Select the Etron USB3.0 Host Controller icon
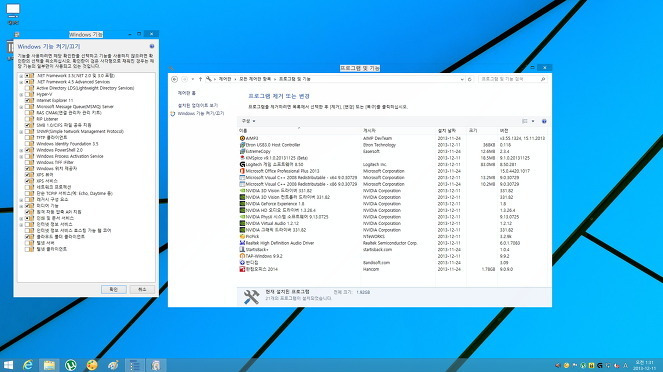663x372 pixels. coord(242,145)
